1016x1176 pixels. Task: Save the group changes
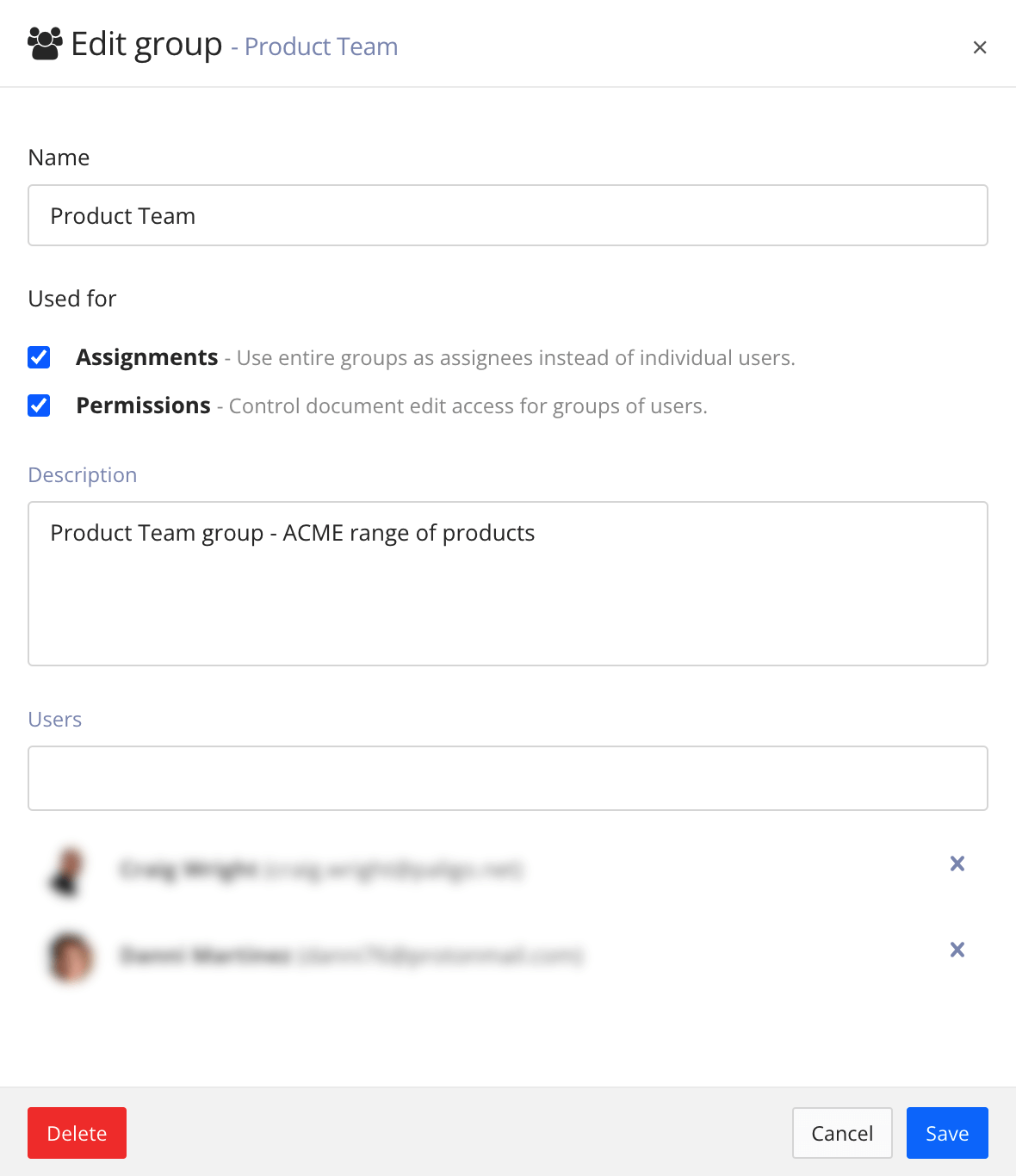[946, 1133]
